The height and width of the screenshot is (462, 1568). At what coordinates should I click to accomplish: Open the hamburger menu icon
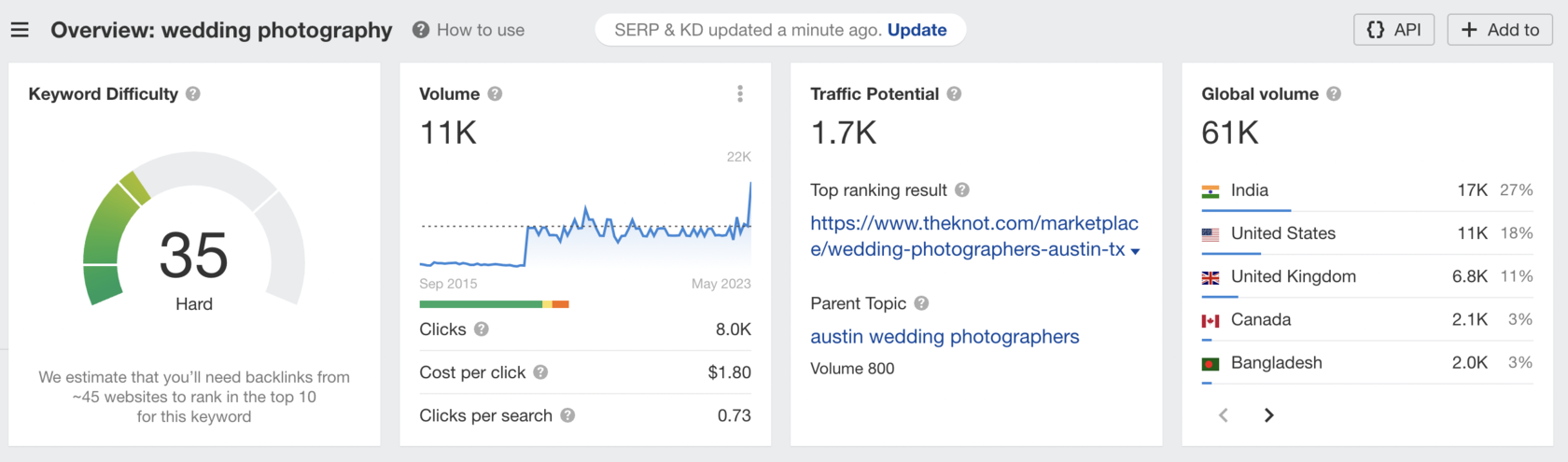coord(20,30)
